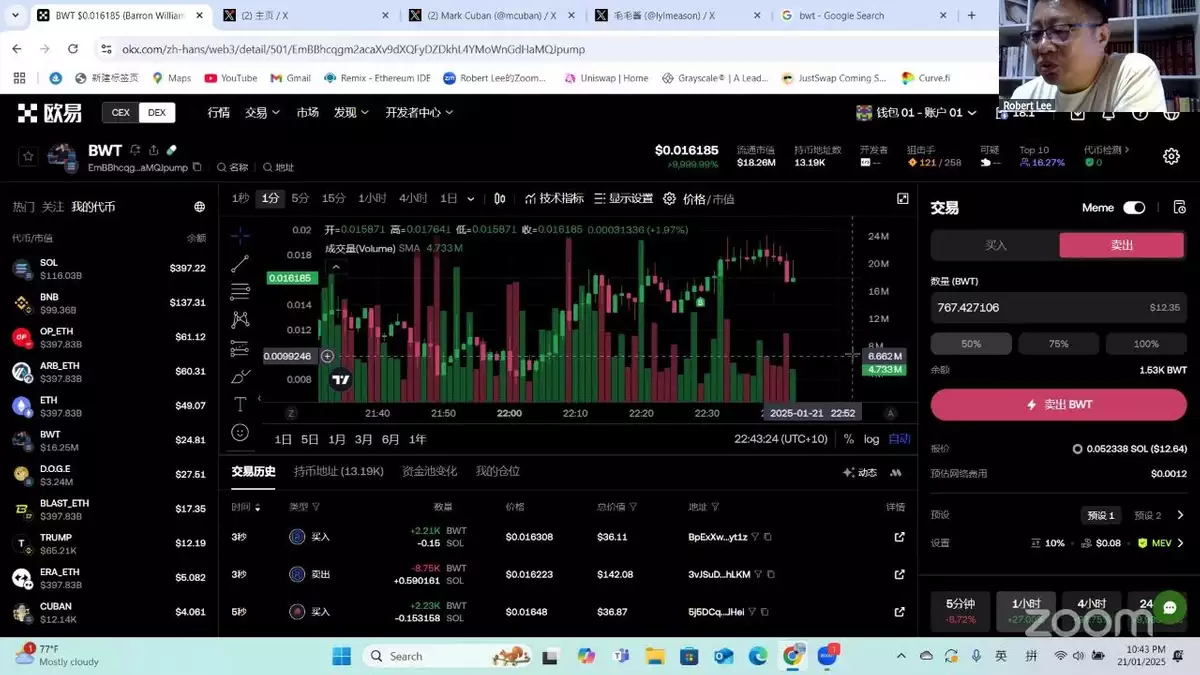Share BWT using the share icon
Screen dimensions: 1200x675
(153, 150)
